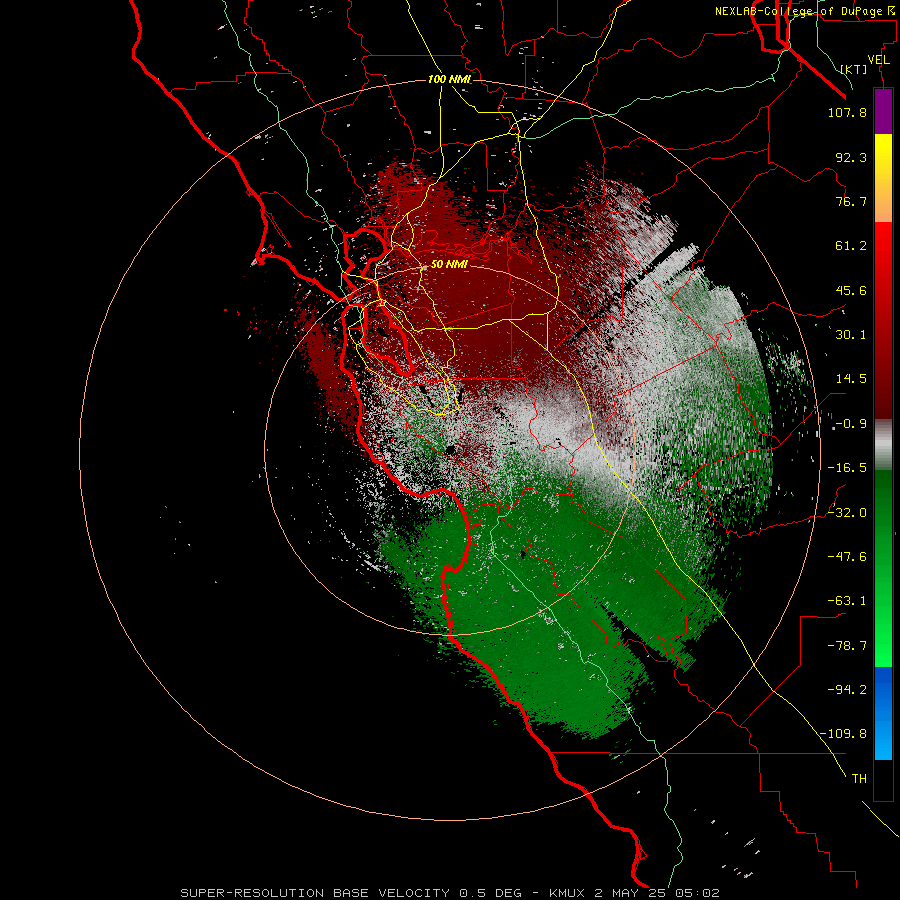The width and height of the screenshot is (900, 900).
Task: Click the -109.8 velocity scale value
Action: pos(843,735)
